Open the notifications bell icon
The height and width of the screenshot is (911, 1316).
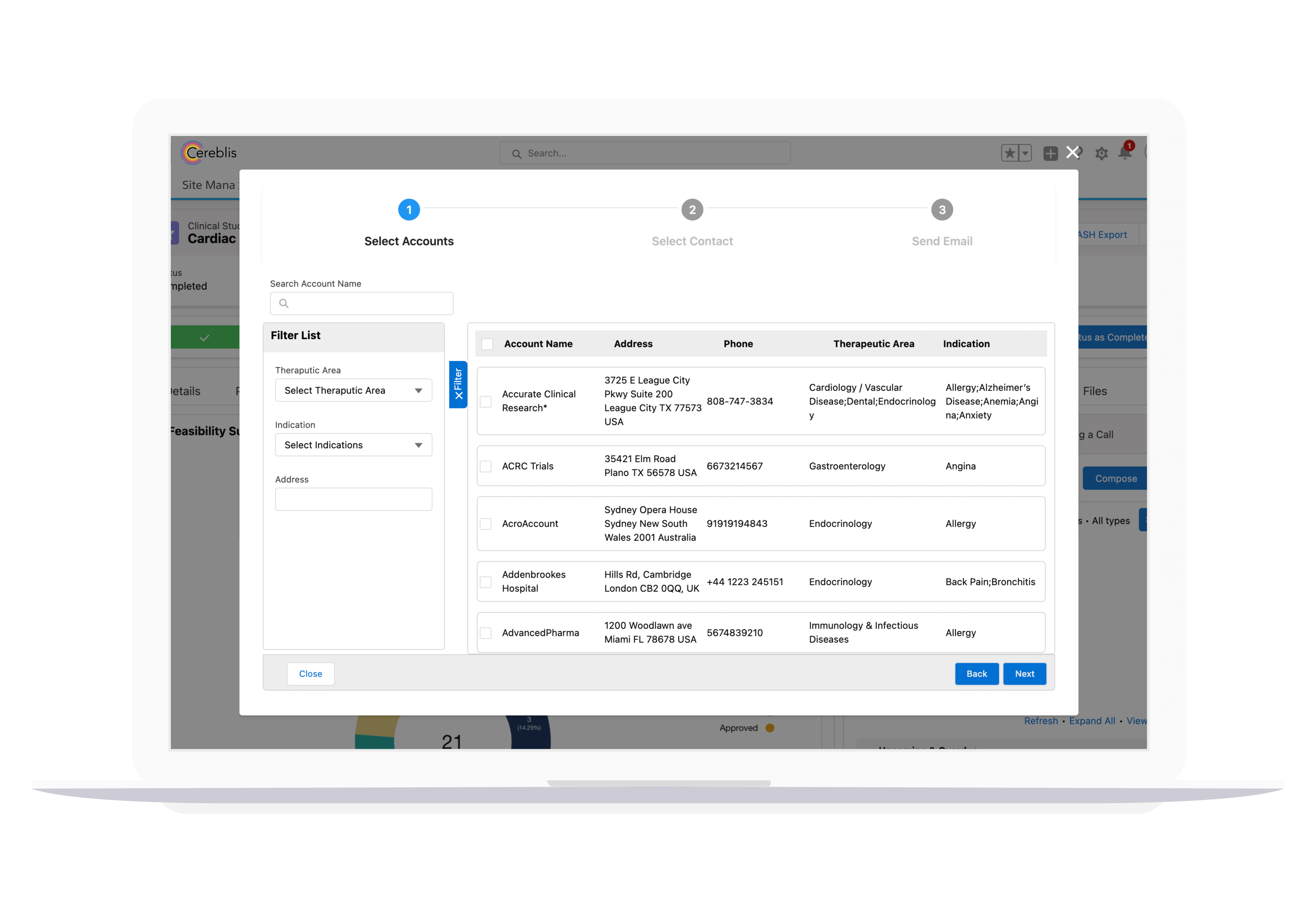(x=1125, y=152)
